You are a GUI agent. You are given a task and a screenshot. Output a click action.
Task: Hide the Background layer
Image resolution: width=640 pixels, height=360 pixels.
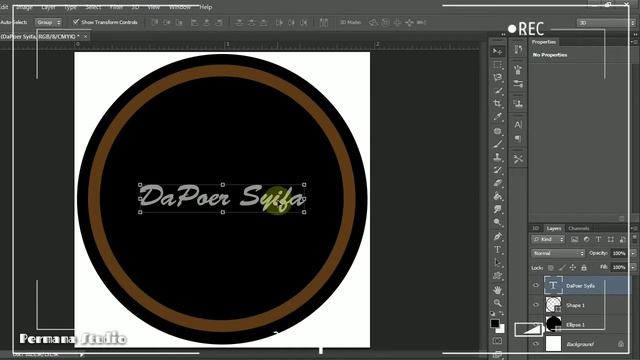tap(536, 344)
